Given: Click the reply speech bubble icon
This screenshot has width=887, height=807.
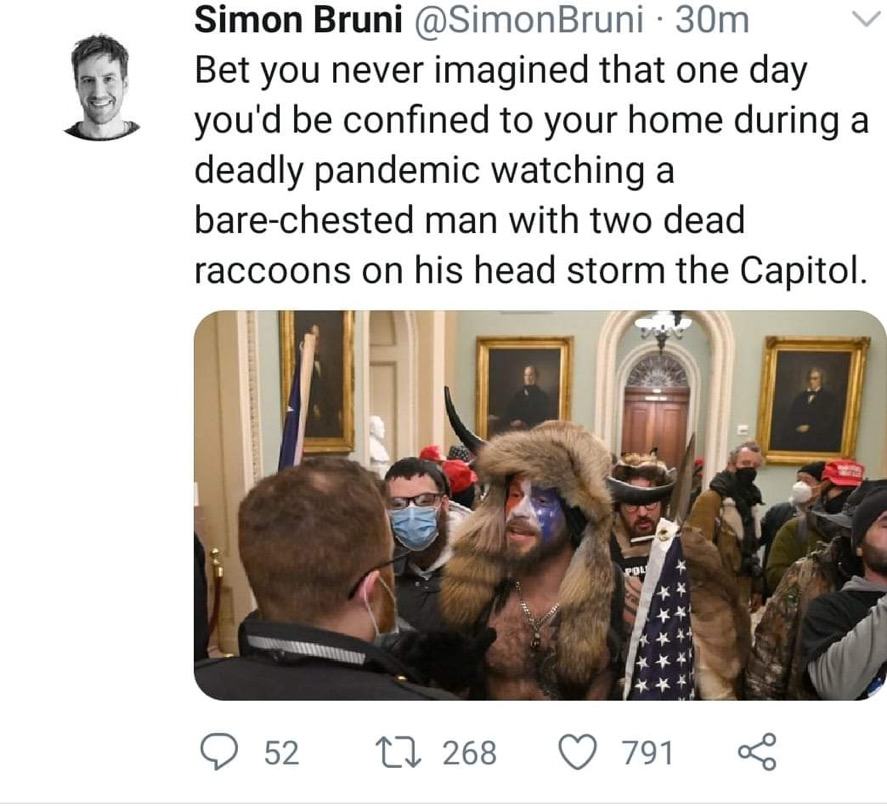Looking at the screenshot, I should point(219,752).
